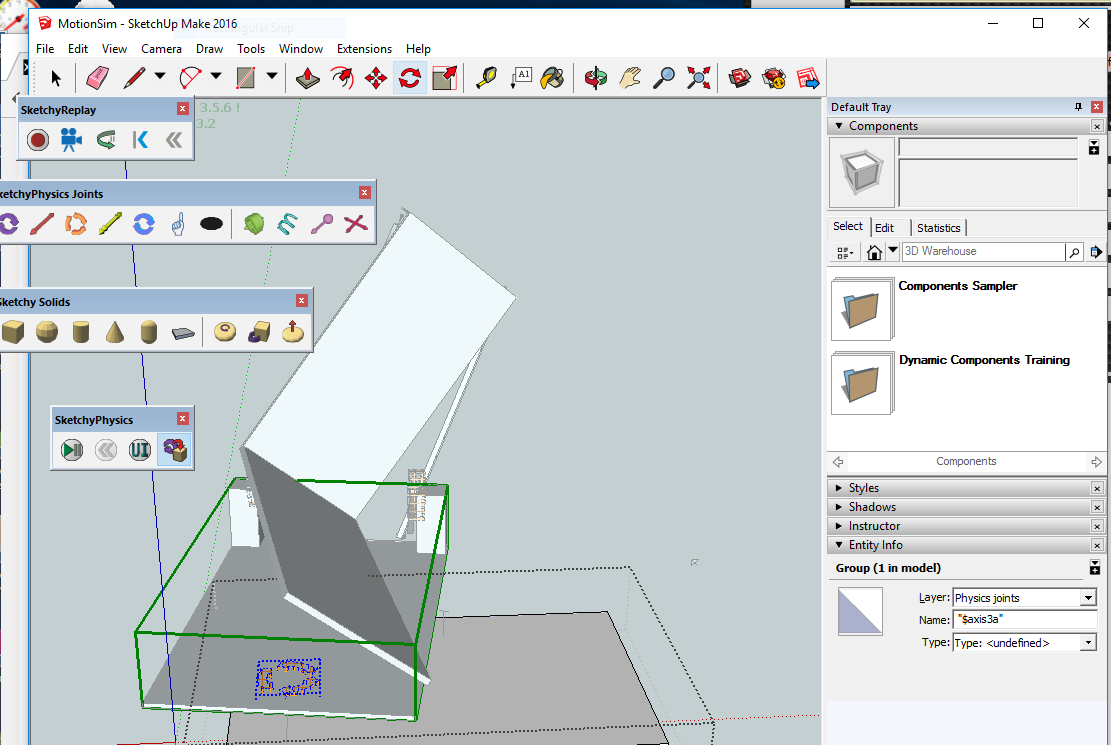Pick the Pencil line tool
1111x745 pixels.
pyautogui.click(x=134, y=78)
